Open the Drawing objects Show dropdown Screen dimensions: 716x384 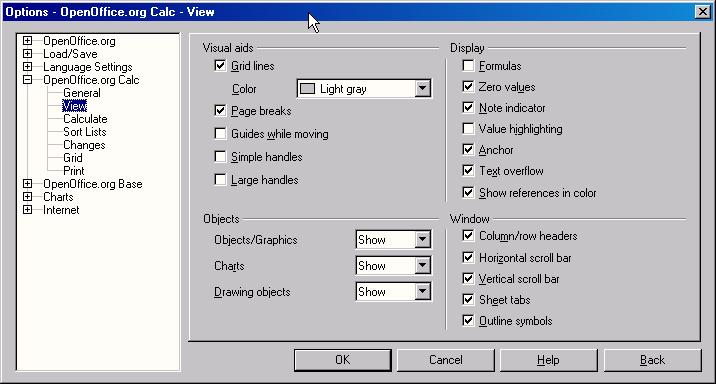[x=422, y=291]
